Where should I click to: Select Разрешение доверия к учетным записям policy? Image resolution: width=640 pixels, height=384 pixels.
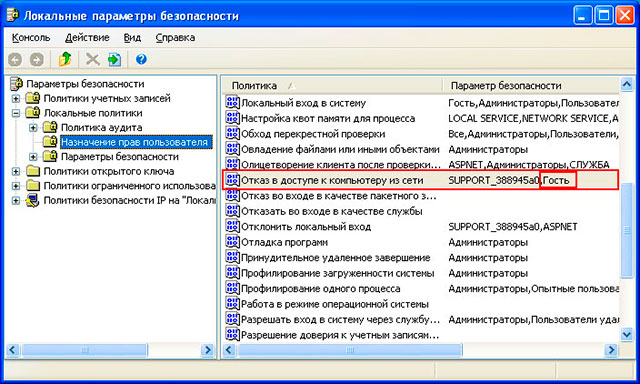pos(340,335)
